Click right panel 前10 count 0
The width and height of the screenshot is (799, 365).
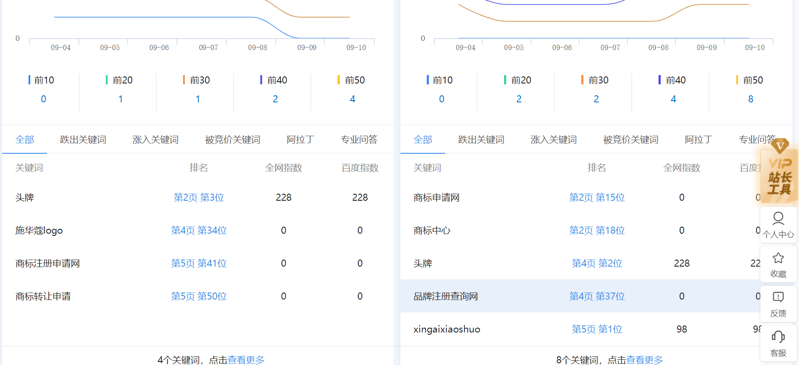point(441,99)
